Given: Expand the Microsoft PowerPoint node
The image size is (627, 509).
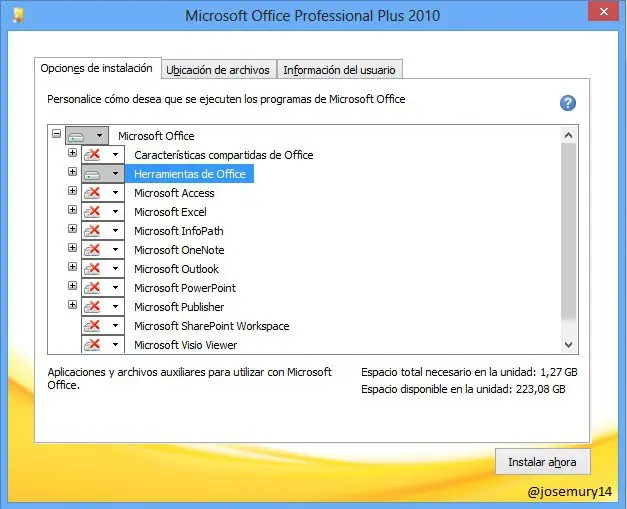Looking at the screenshot, I should [72, 285].
